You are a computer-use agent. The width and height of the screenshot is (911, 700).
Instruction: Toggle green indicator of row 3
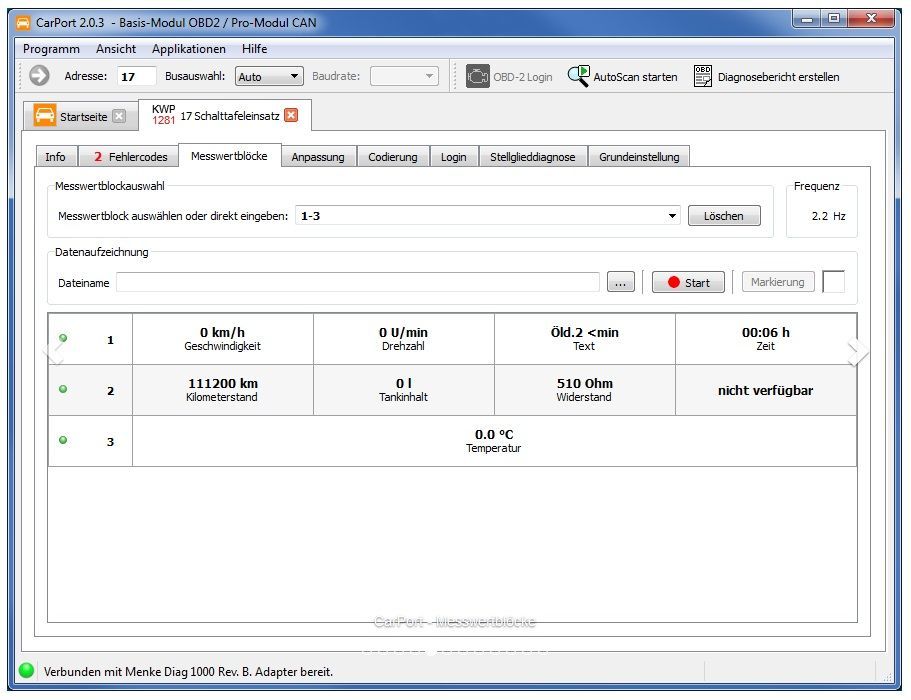click(63, 440)
